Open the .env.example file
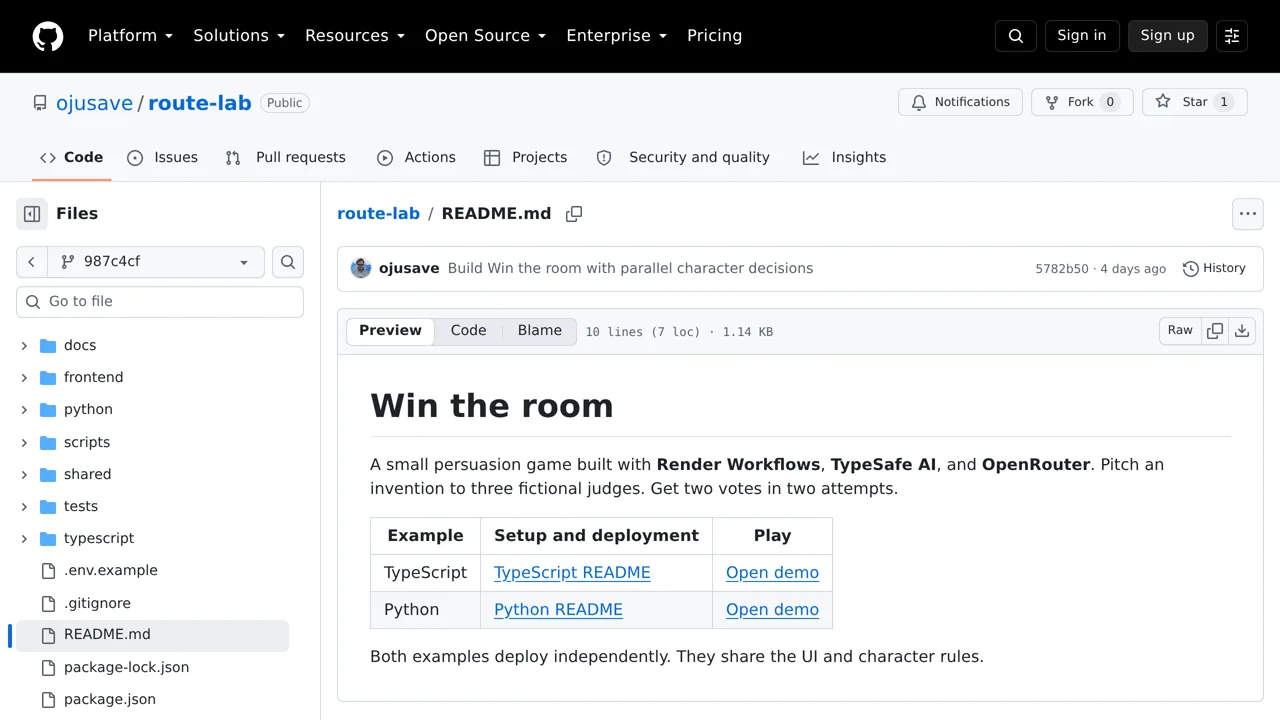1280x720 pixels. pyautogui.click(x=110, y=570)
